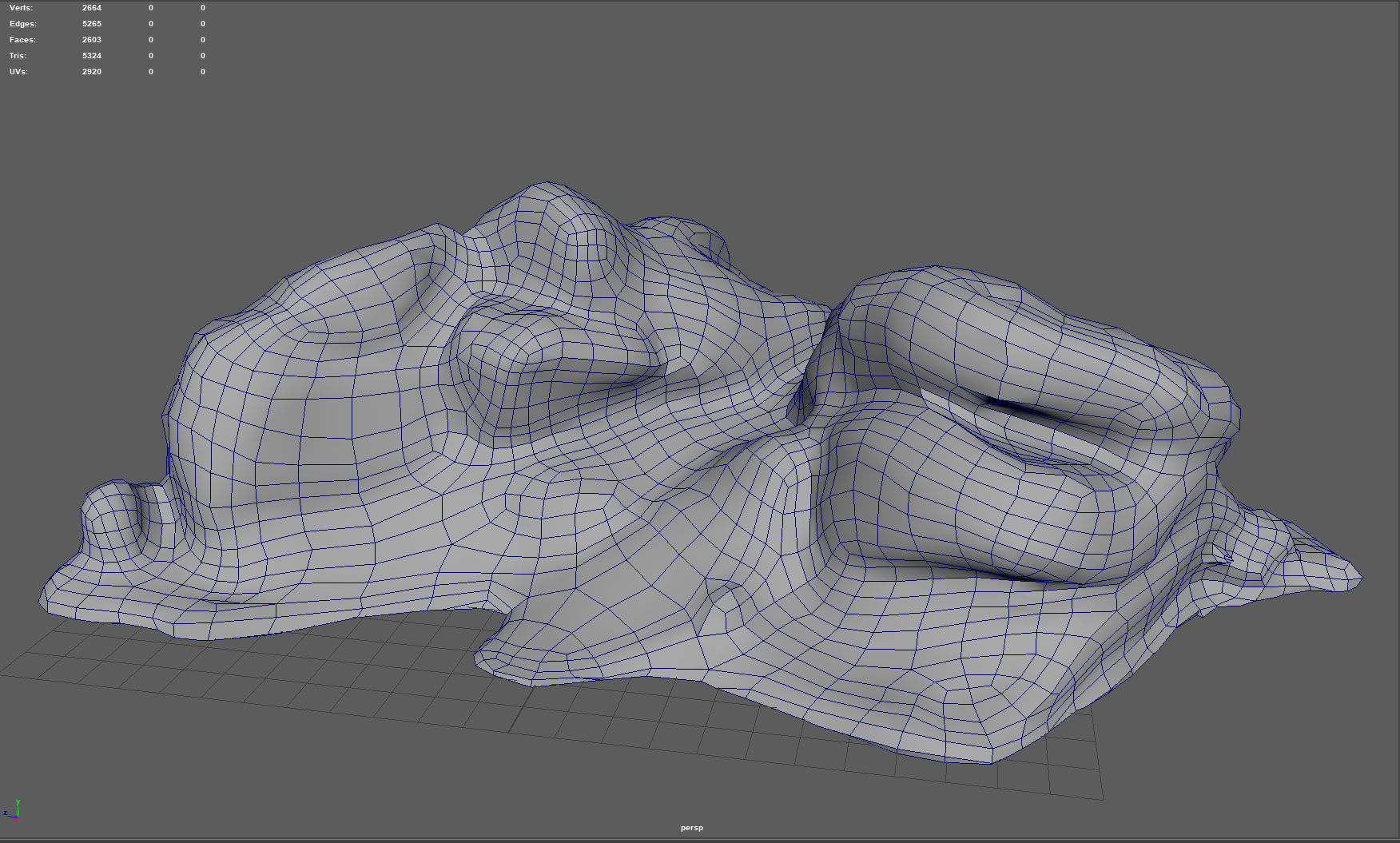The image size is (1400, 843).
Task: Select the "Verts:" heads-up display label
Action: (21, 8)
